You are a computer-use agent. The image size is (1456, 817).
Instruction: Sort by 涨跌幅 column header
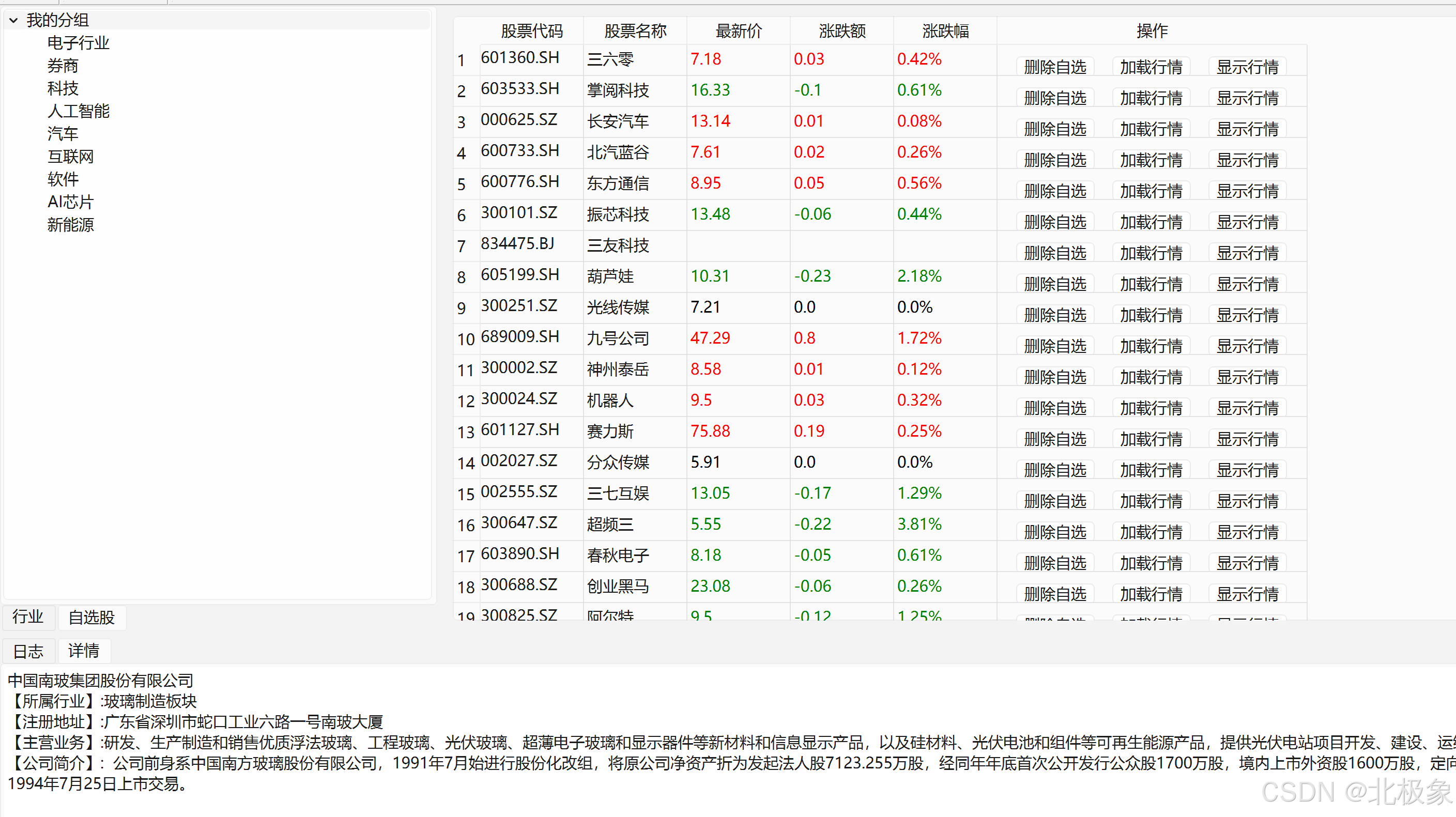945,31
